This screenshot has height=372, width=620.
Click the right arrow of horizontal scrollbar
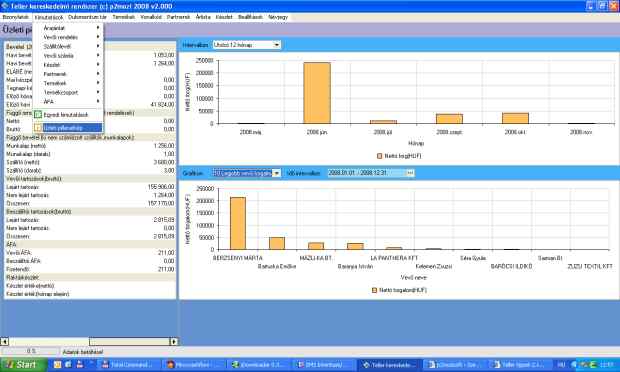point(174,341)
